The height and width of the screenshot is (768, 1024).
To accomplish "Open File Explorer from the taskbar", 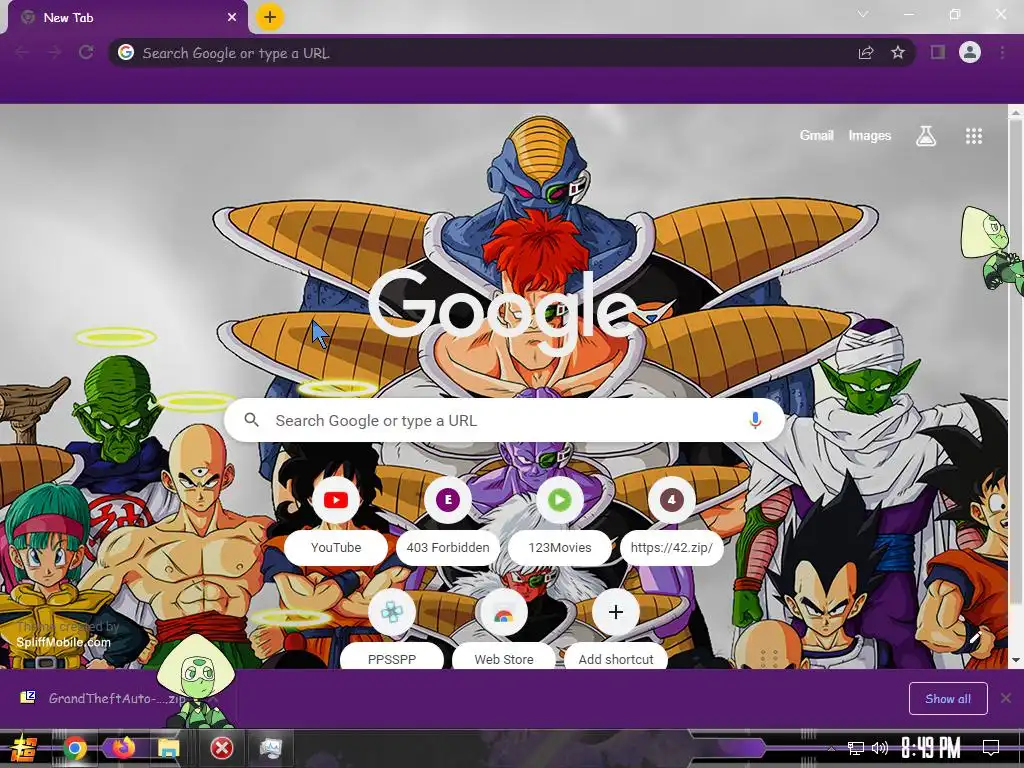I will pyautogui.click(x=168, y=748).
